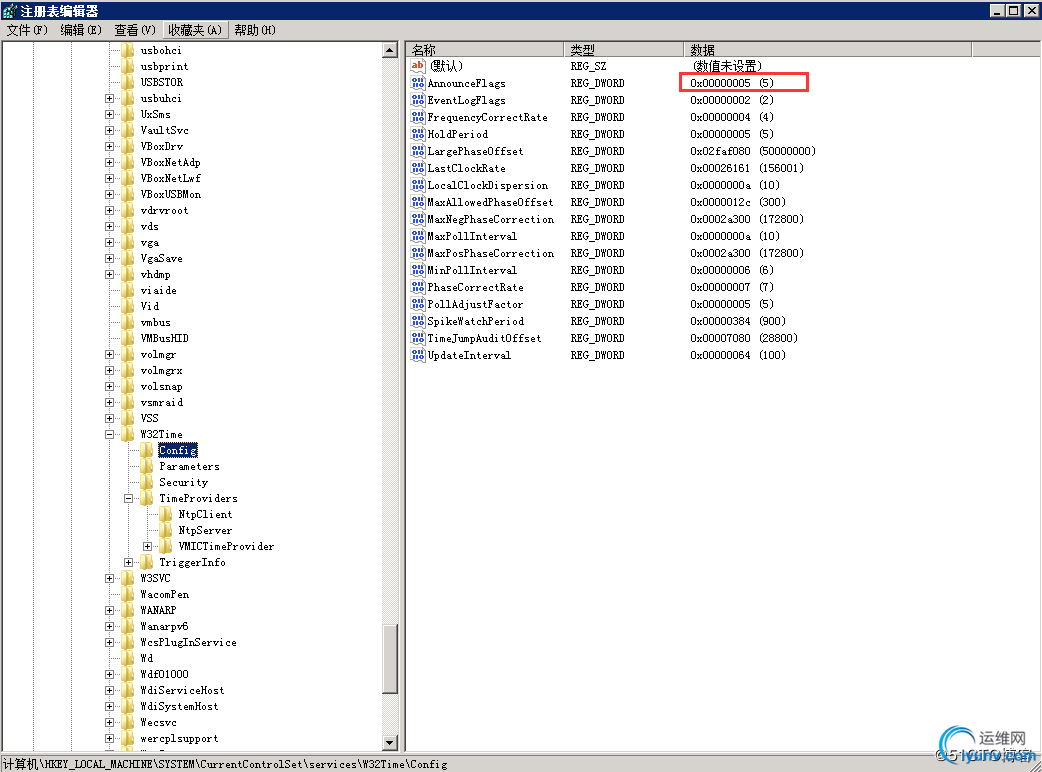Click the data value 0x00007080 (28800)
Screen dimensions: 1042x772
click(744, 338)
